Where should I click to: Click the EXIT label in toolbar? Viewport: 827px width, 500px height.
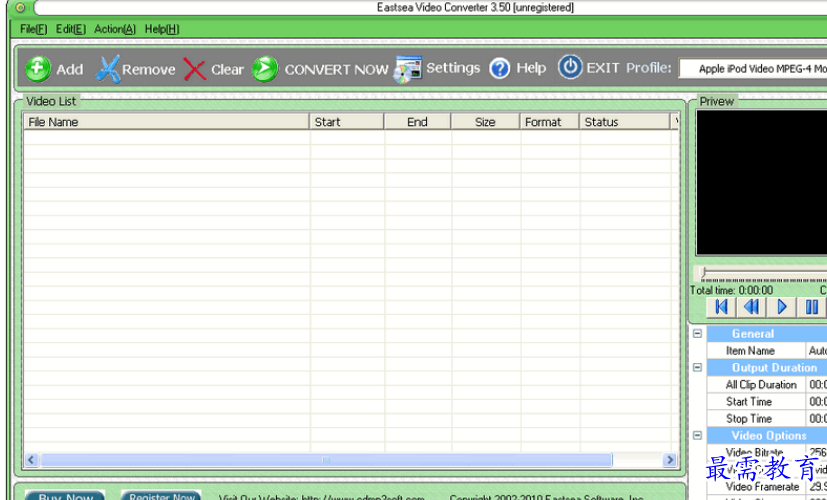point(603,68)
